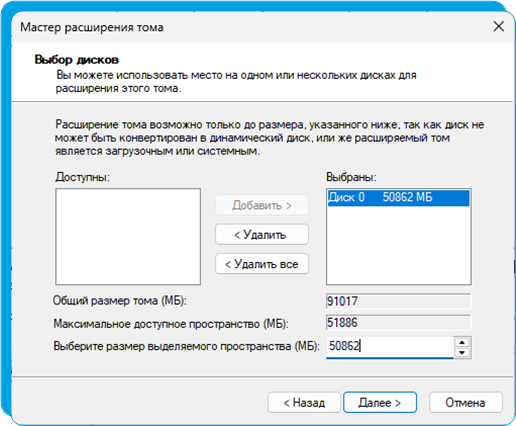This screenshot has height=426, width=516.
Task: Click the Выбраны: label
Action: (351, 177)
